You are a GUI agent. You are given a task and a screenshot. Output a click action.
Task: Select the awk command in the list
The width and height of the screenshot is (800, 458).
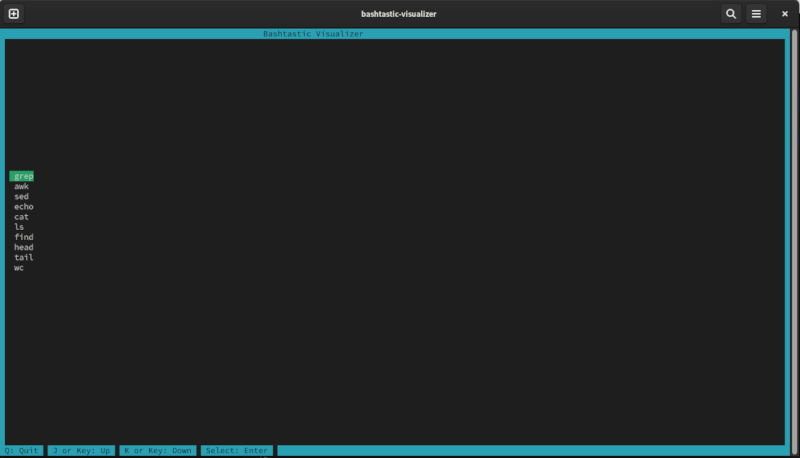click(x=21, y=186)
